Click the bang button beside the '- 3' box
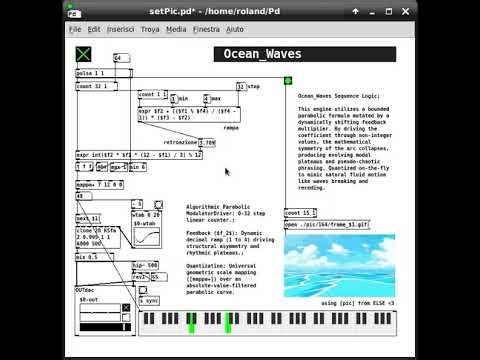Viewport: 480px width, 360px height. 158,204
